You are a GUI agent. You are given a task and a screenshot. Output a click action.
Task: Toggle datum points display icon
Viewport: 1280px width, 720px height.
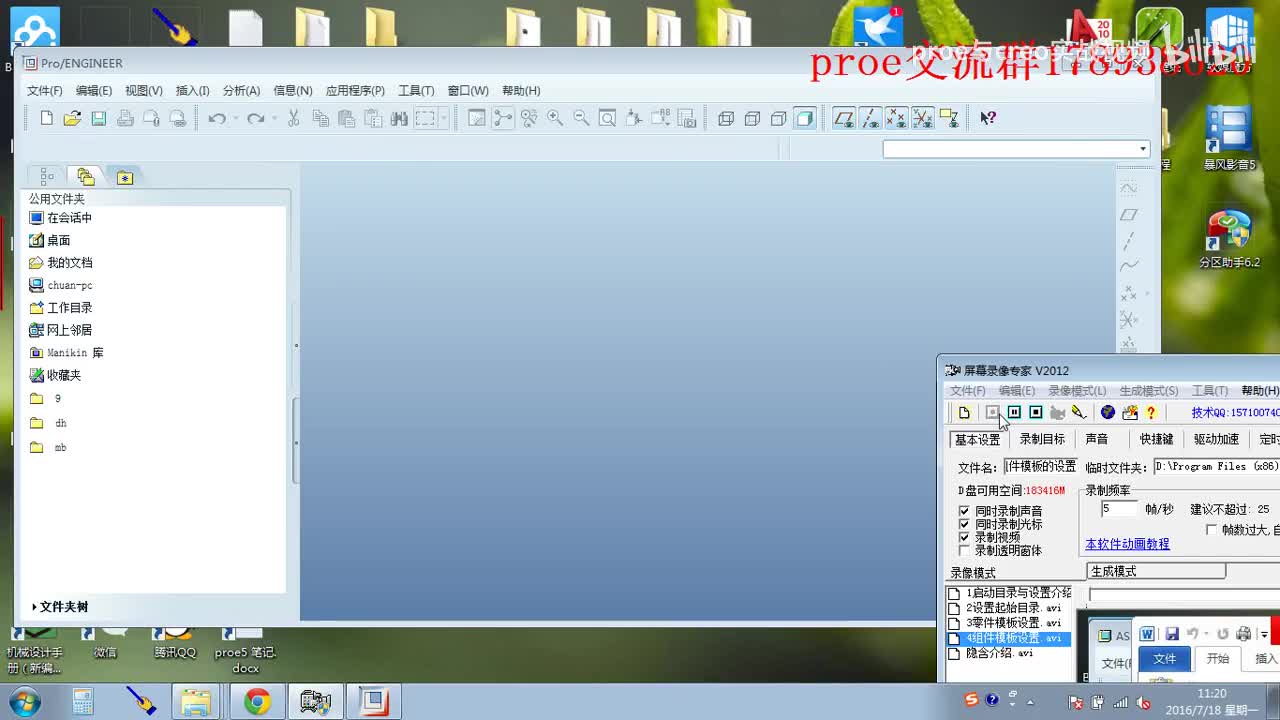(896, 118)
